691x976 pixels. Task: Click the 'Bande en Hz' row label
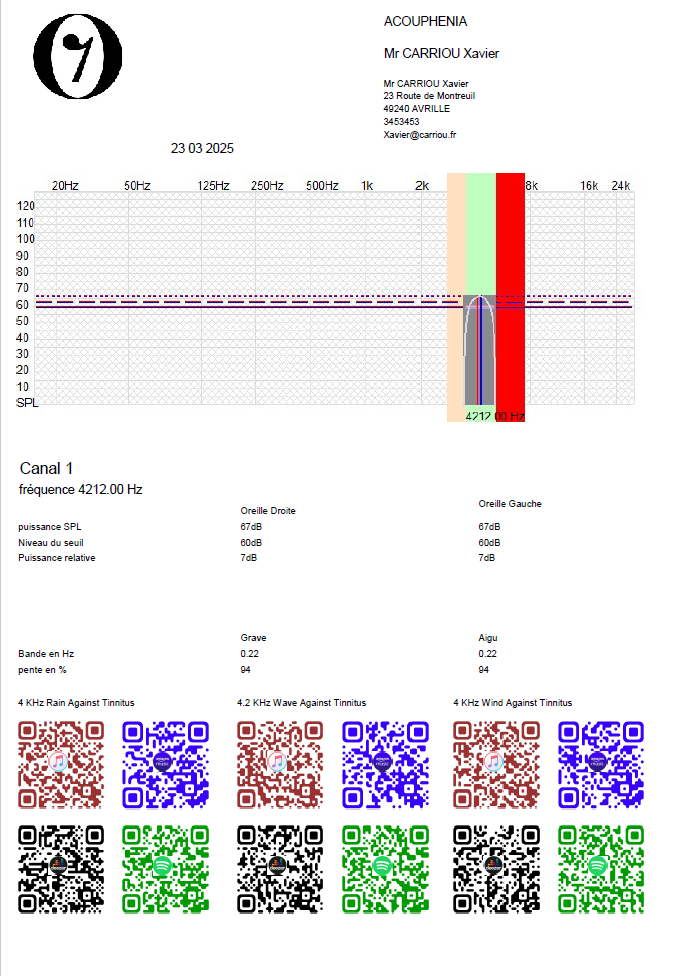tap(46, 654)
